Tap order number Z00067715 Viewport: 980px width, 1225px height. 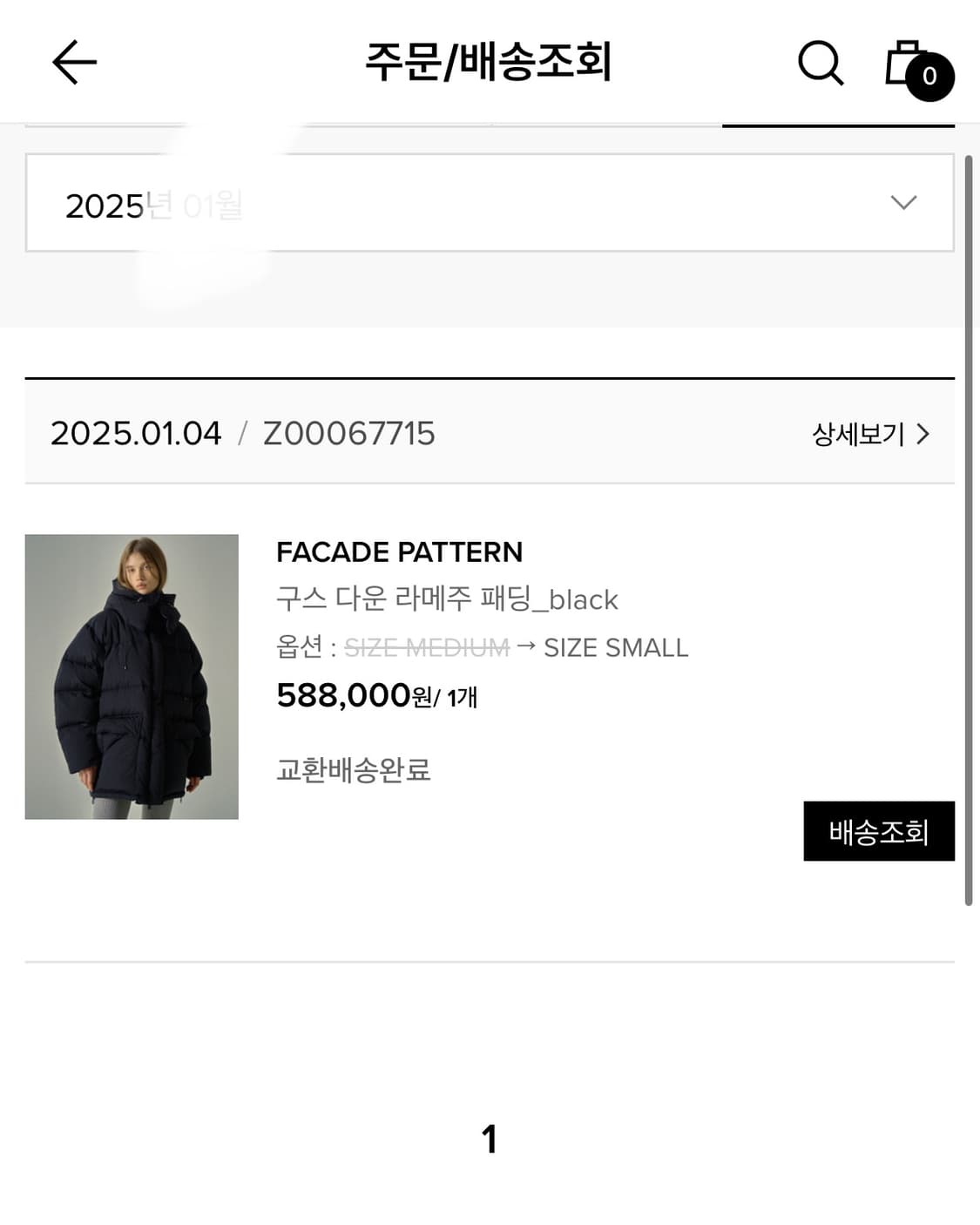tap(348, 434)
